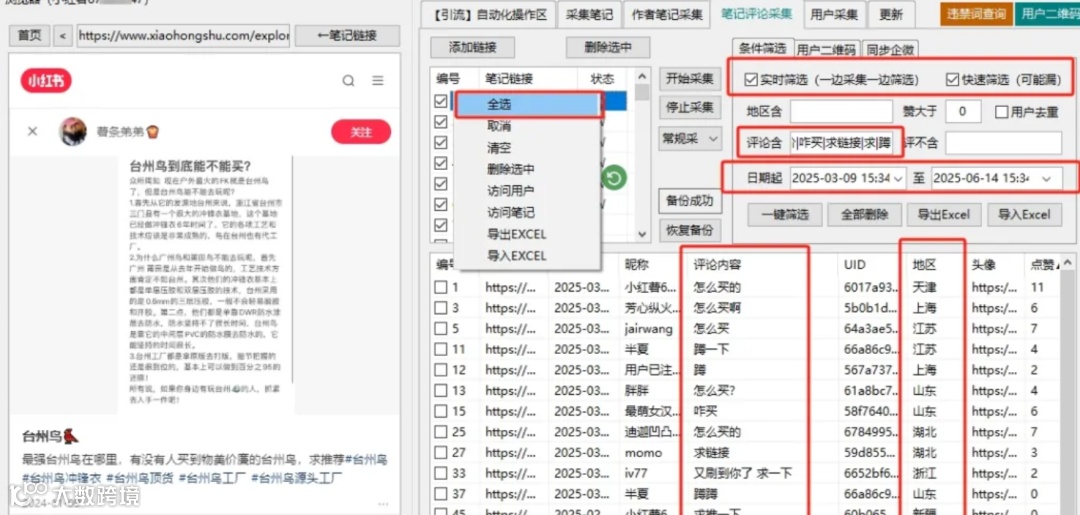Click the 评论含 keyword field
Screen dimensions: 1080x515
point(842,144)
